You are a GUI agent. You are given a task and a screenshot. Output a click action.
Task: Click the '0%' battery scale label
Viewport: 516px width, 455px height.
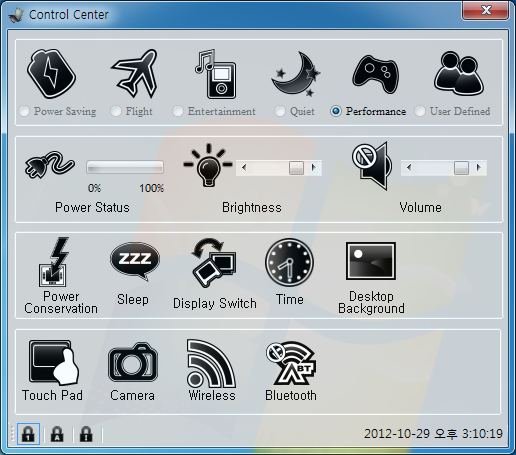[94, 188]
